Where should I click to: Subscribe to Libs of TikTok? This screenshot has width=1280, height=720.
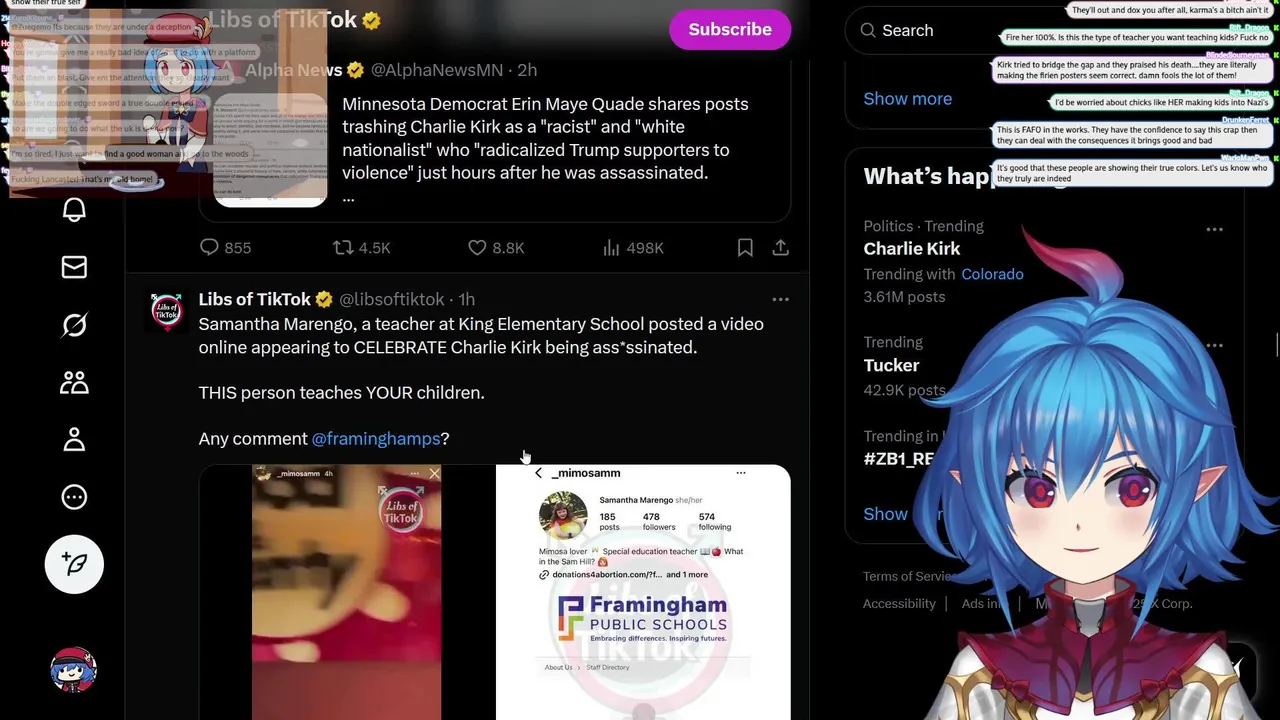730,29
